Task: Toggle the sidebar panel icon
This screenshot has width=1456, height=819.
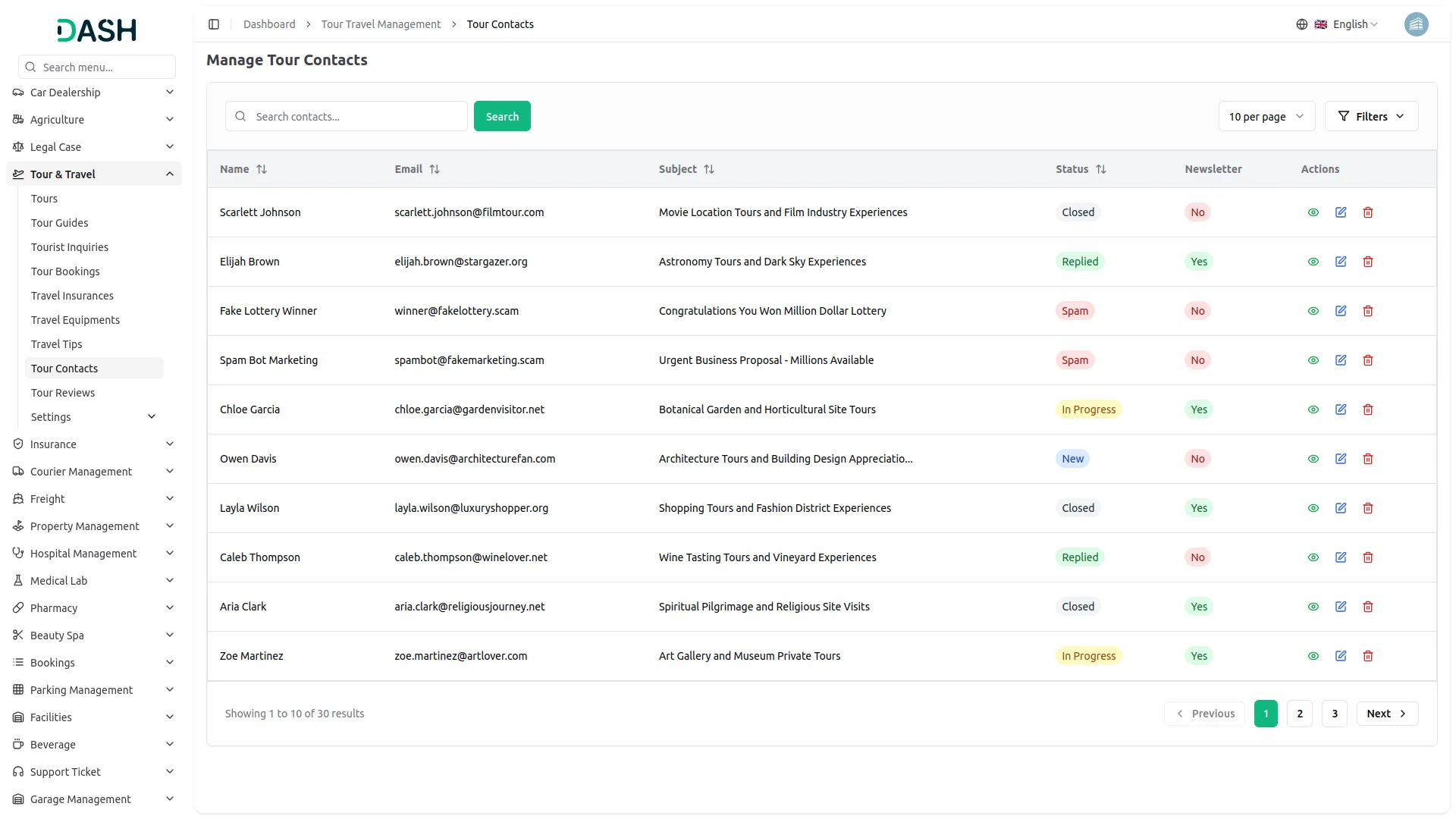Action: click(214, 24)
